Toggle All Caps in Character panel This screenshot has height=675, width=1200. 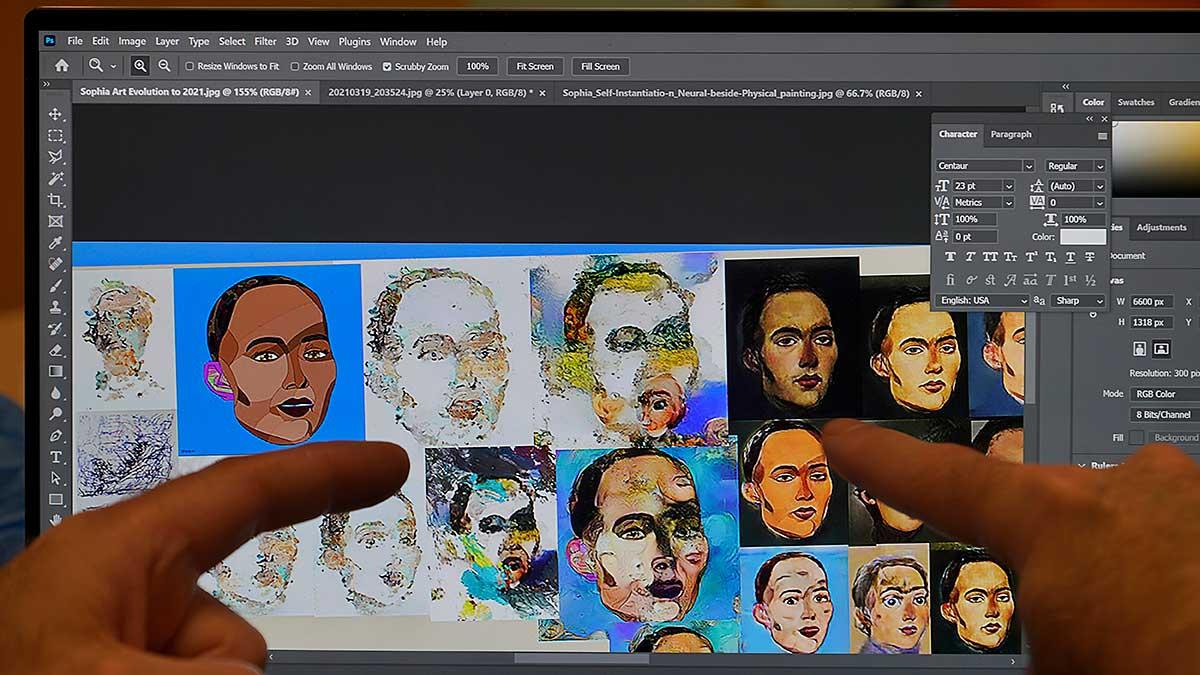click(x=990, y=257)
